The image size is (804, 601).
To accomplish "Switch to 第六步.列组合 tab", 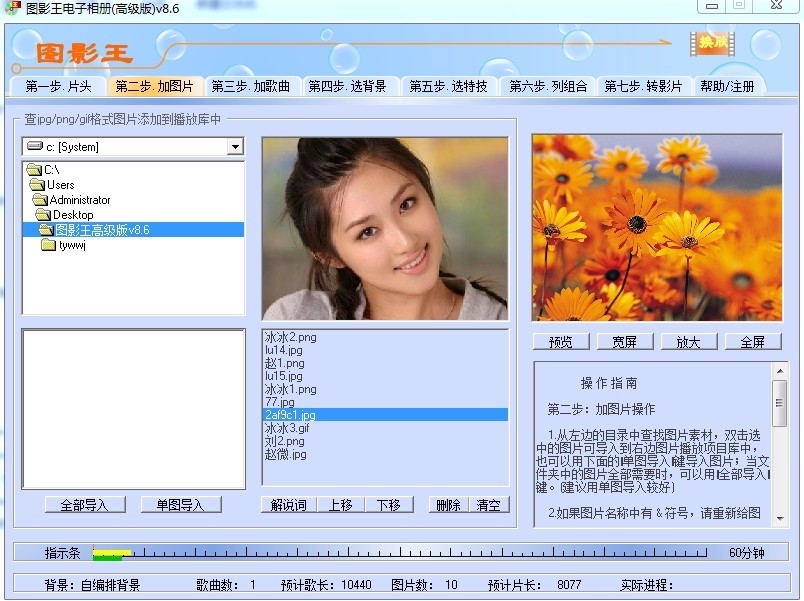I will coord(548,86).
